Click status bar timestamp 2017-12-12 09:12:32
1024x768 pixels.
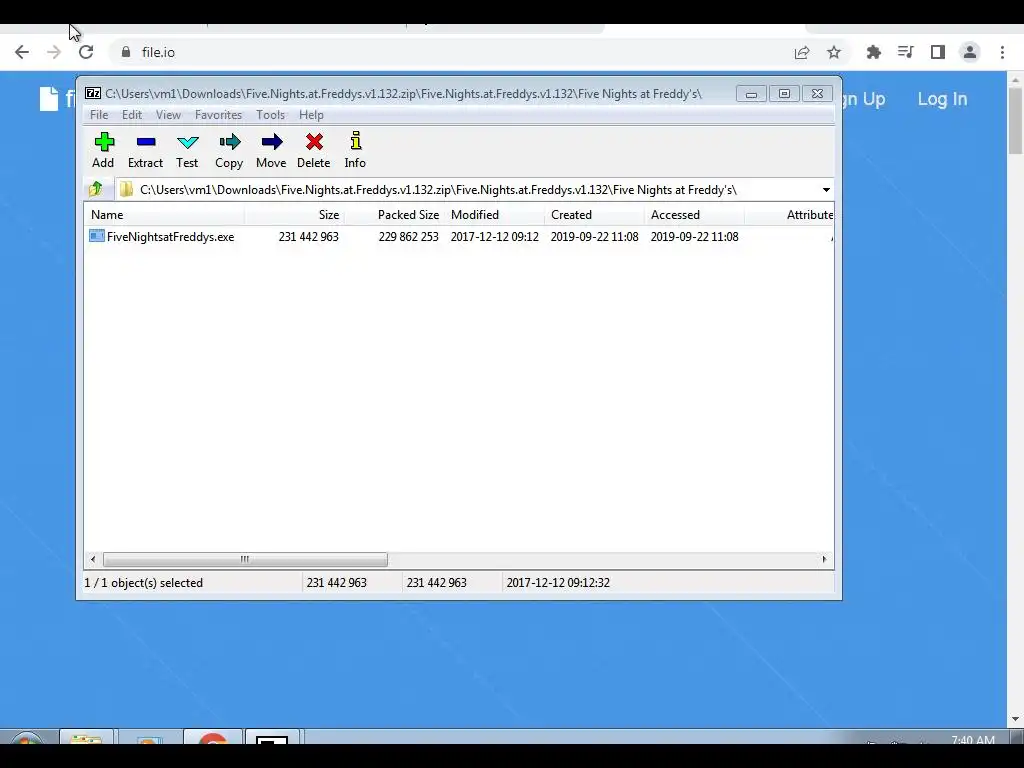(x=558, y=583)
